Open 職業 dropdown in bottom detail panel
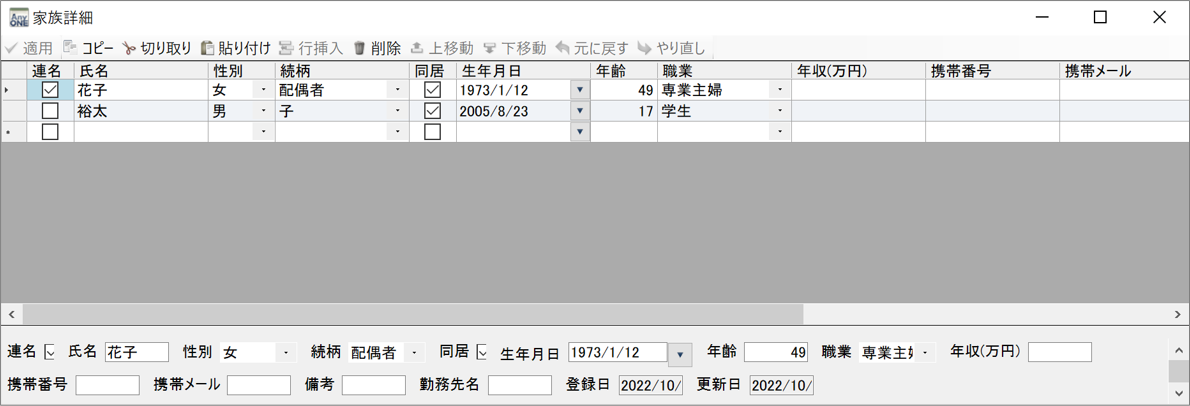Viewport: 1190px width, 406px height. click(x=924, y=353)
